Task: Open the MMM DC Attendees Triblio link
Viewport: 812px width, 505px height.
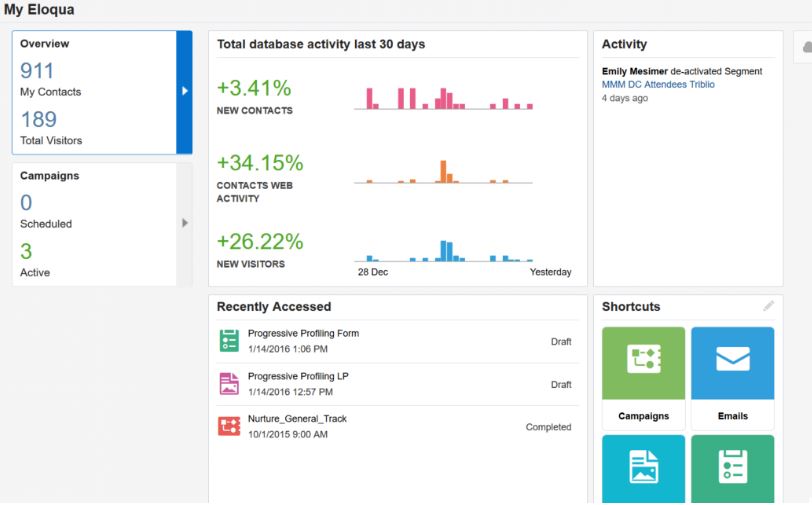Action: [x=658, y=84]
